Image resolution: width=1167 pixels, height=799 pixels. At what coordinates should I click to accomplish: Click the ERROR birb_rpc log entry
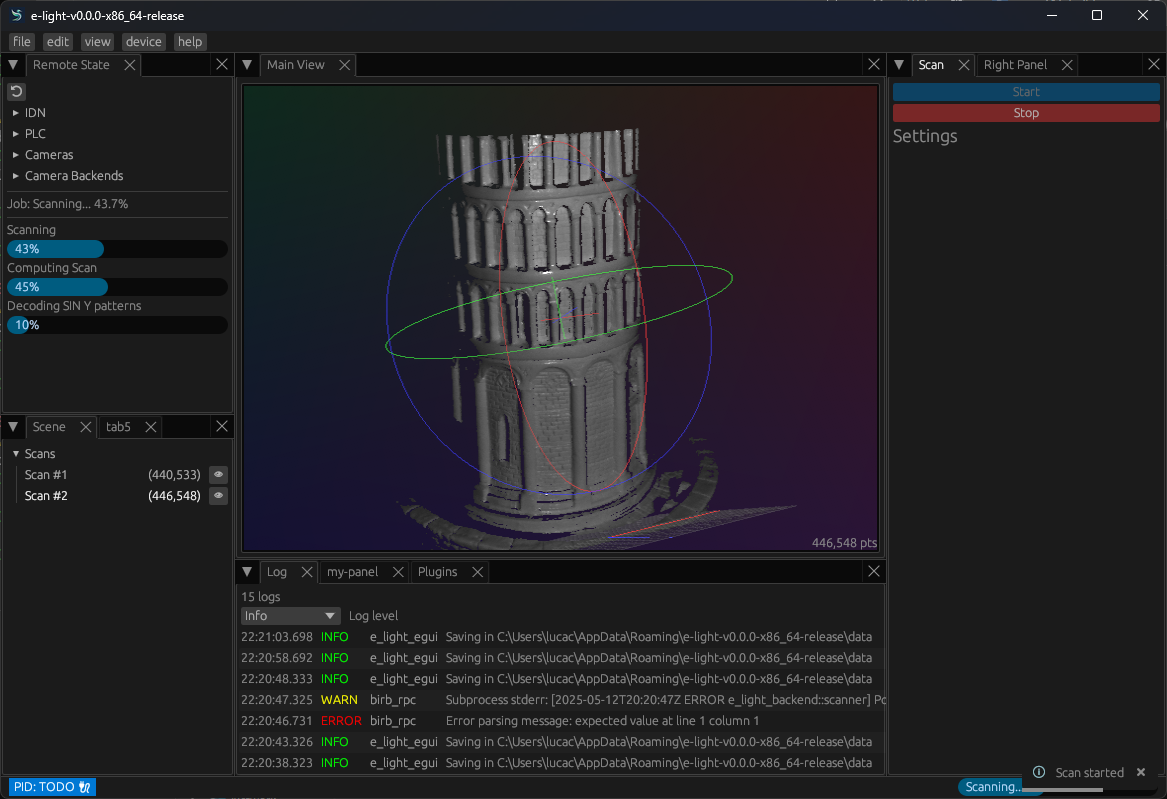pyautogui.click(x=562, y=721)
